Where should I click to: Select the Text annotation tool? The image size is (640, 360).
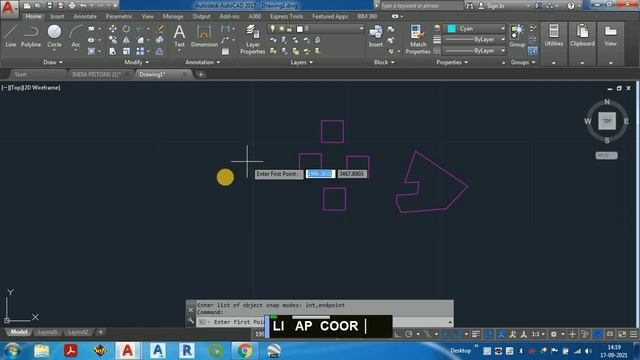coord(180,36)
